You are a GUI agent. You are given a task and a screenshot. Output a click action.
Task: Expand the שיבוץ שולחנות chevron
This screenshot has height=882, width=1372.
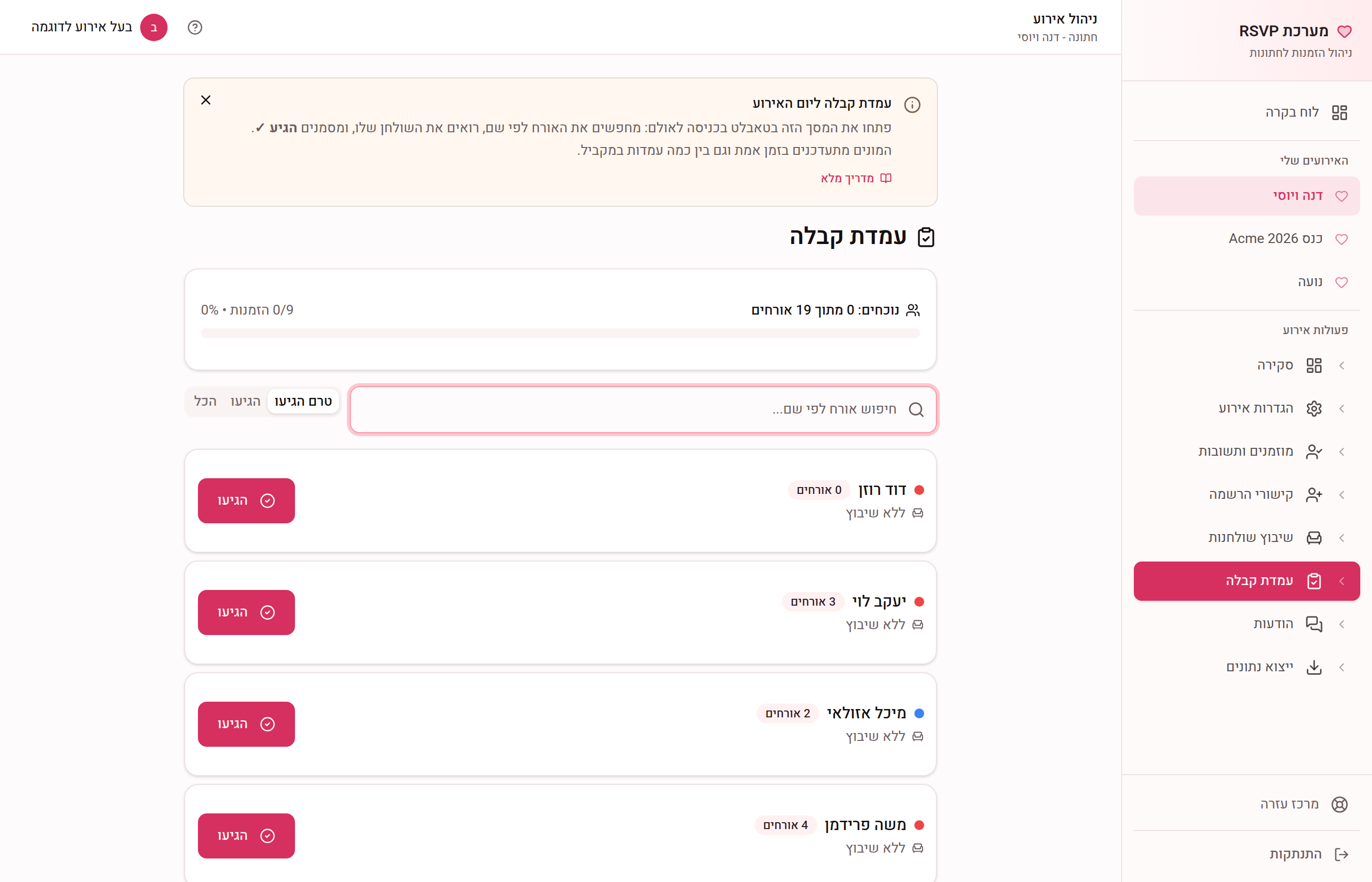point(1342,538)
